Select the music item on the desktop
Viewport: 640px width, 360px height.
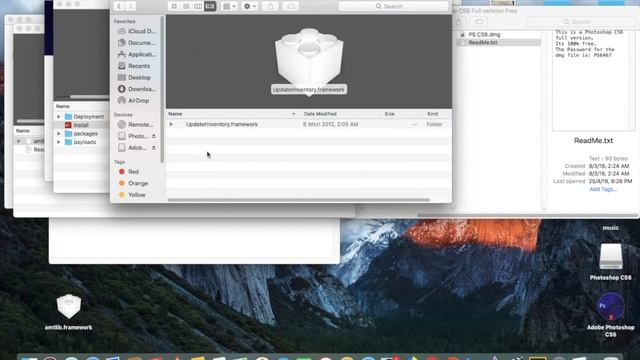tap(611, 228)
